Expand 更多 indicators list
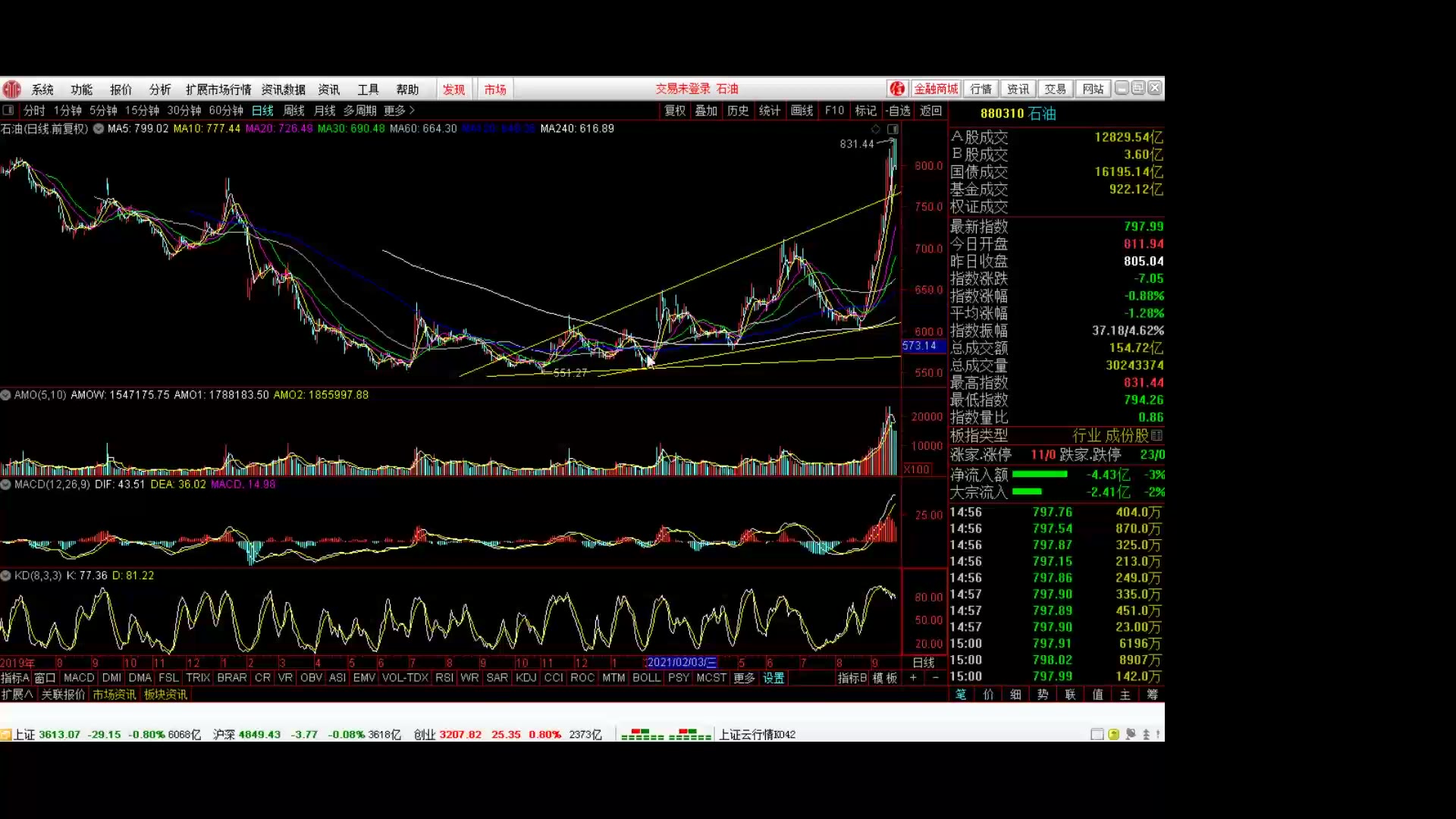Image resolution: width=1456 pixels, height=819 pixels. (744, 678)
